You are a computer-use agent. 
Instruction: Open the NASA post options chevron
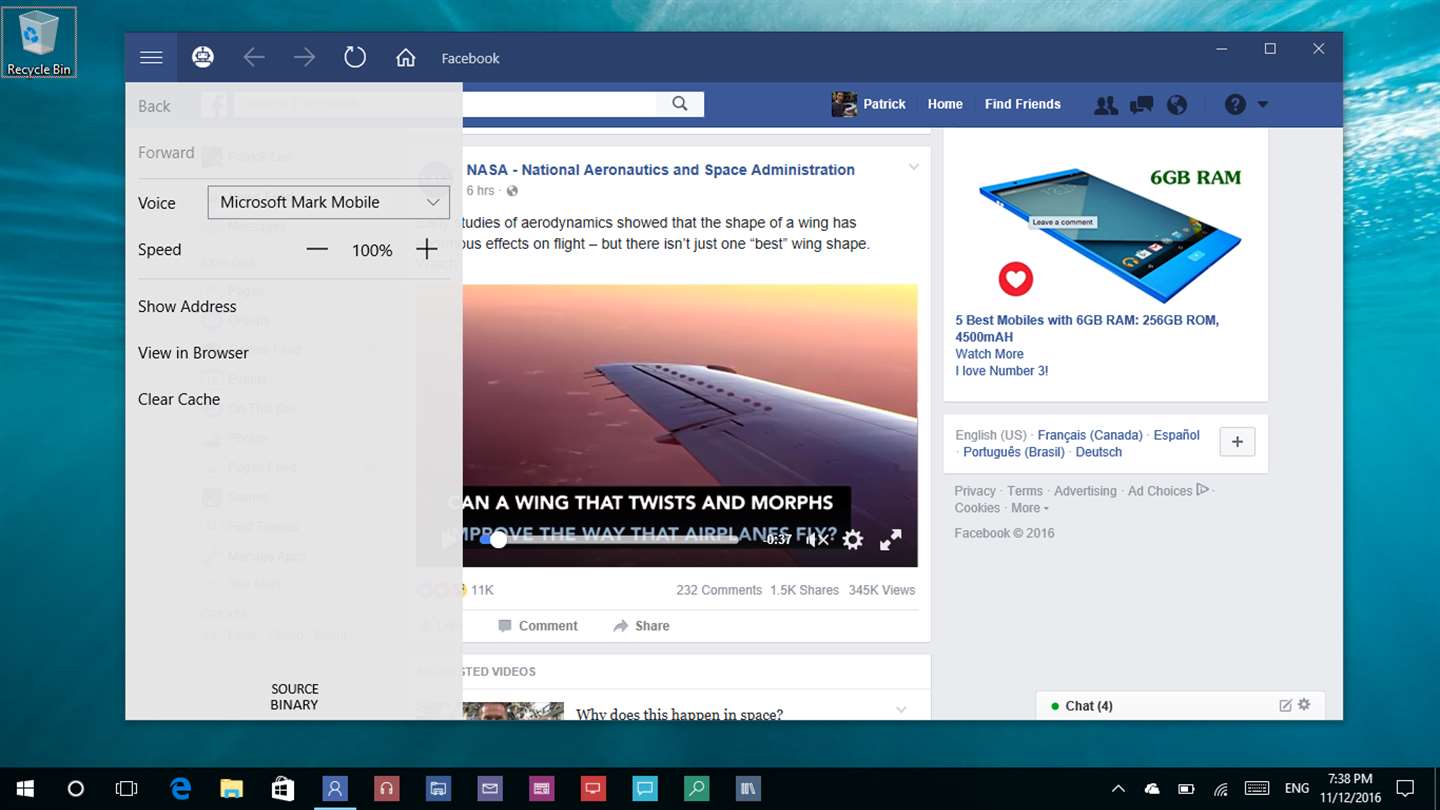point(913,167)
